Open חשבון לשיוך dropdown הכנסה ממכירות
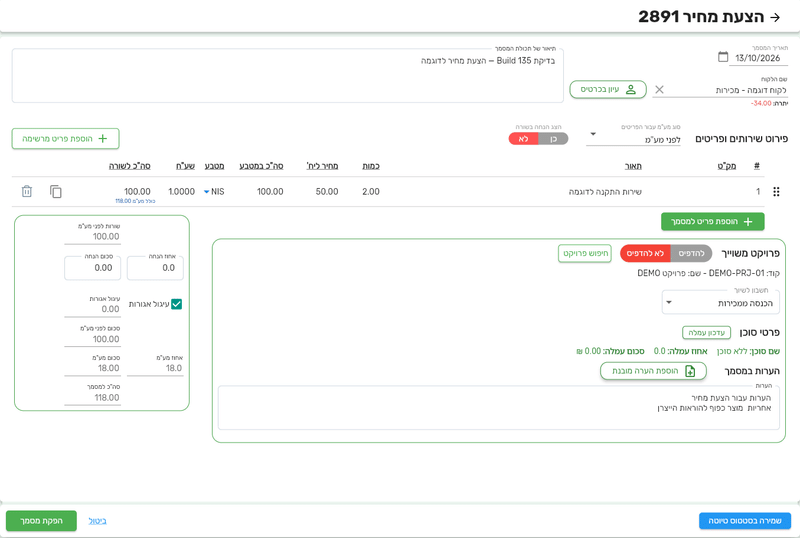Image resolution: width=800 pixels, height=538 pixels. pyautogui.click(x=720, y=303)
